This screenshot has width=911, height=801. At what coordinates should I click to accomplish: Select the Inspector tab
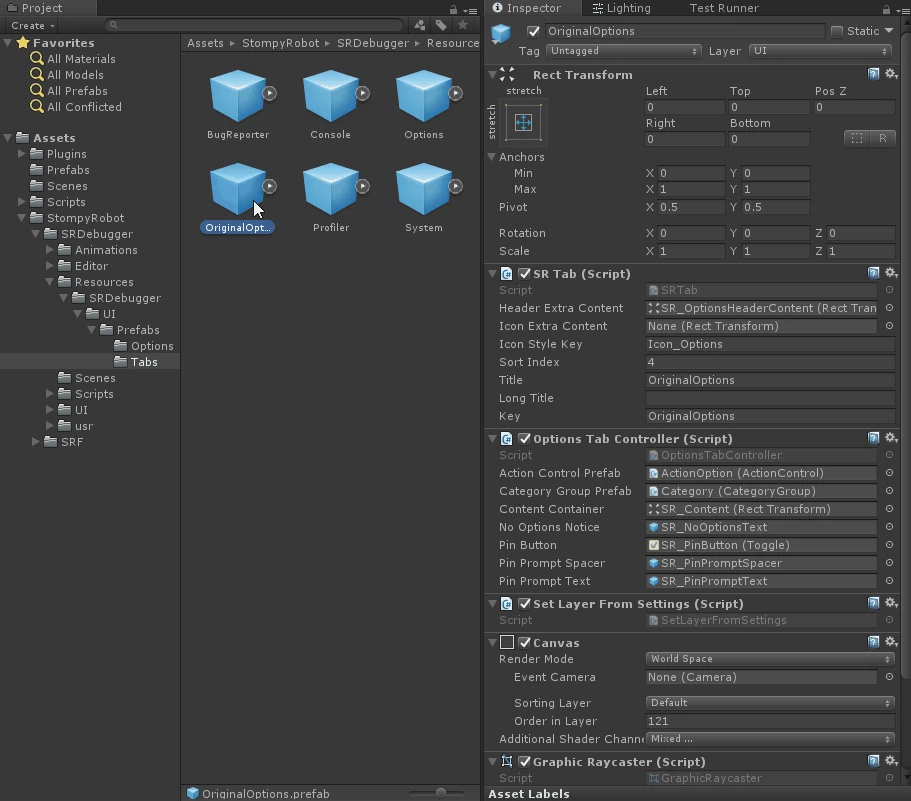pos(527,8)
